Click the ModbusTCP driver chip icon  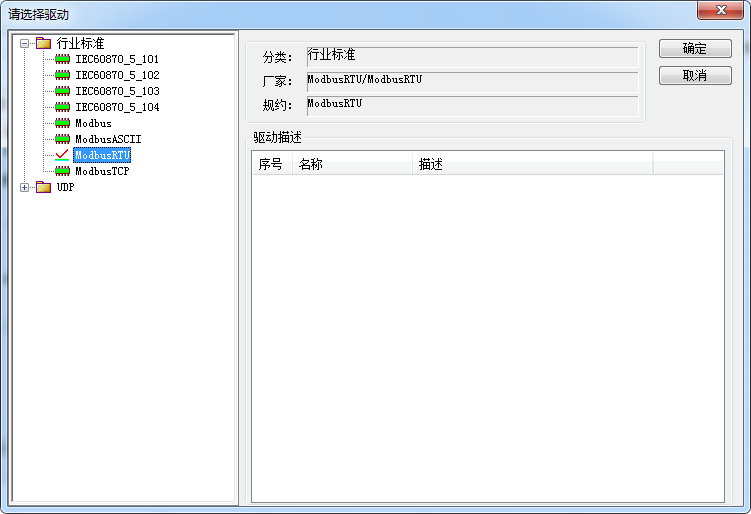(62, 171)
